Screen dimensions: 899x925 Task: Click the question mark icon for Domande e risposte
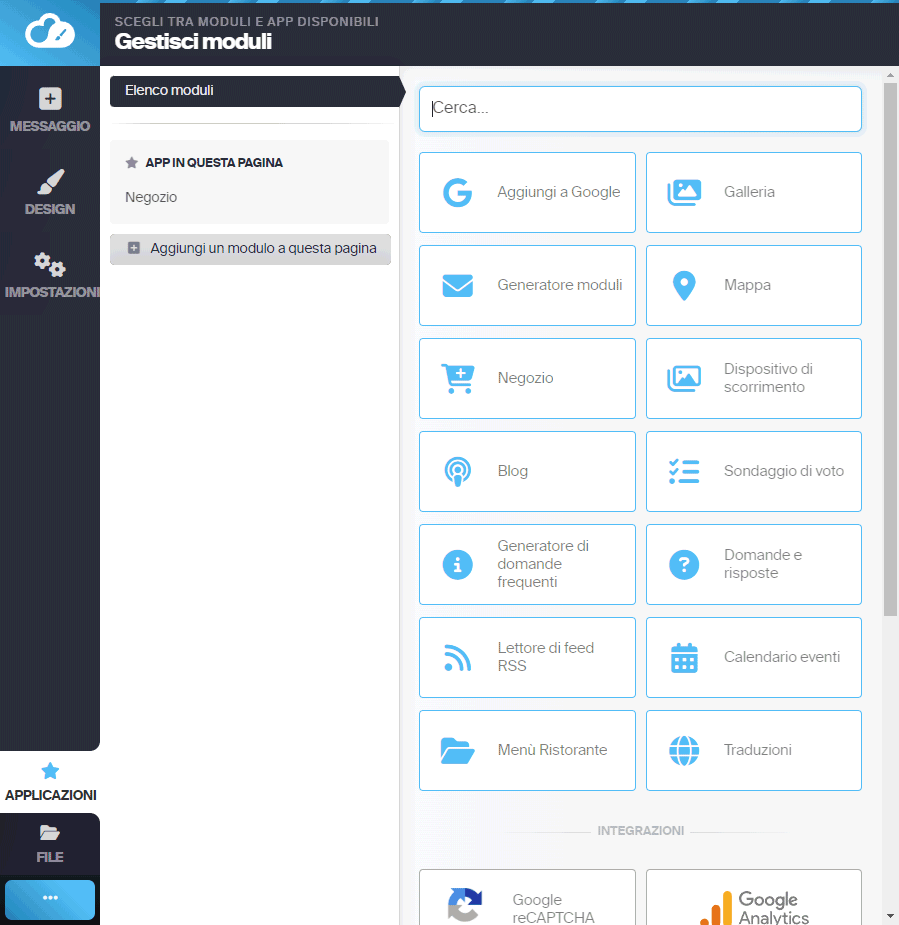(x=684, y=565)
